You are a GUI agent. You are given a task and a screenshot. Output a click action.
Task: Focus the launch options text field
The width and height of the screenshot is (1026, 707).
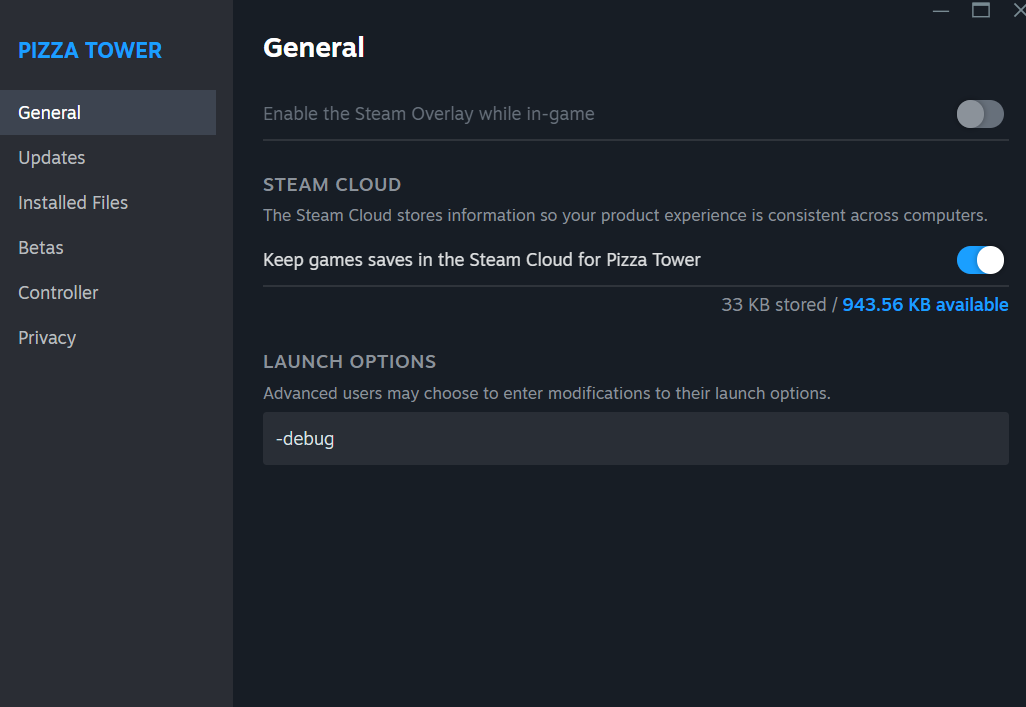tap(635, 438)
